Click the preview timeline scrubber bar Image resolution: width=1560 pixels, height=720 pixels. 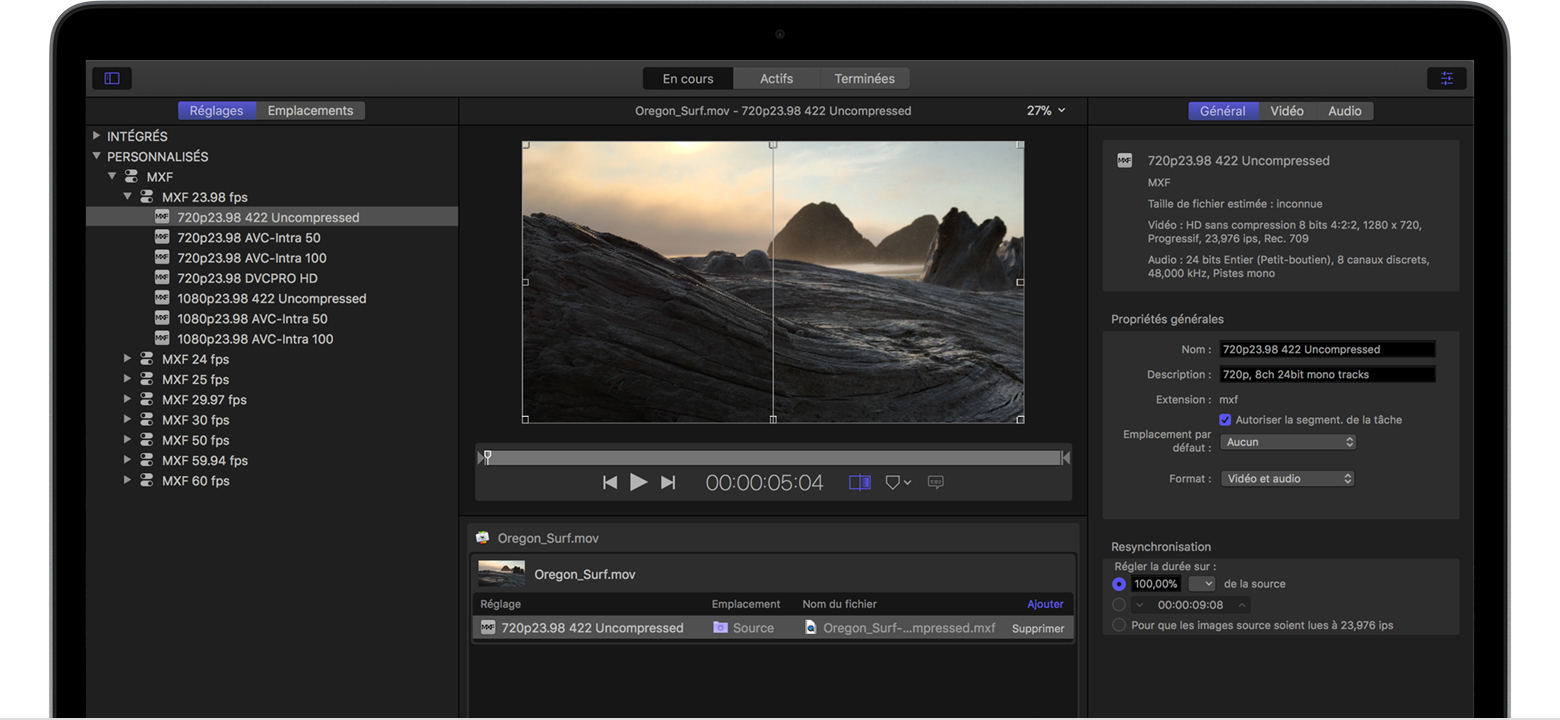click(x=772, y=458)
